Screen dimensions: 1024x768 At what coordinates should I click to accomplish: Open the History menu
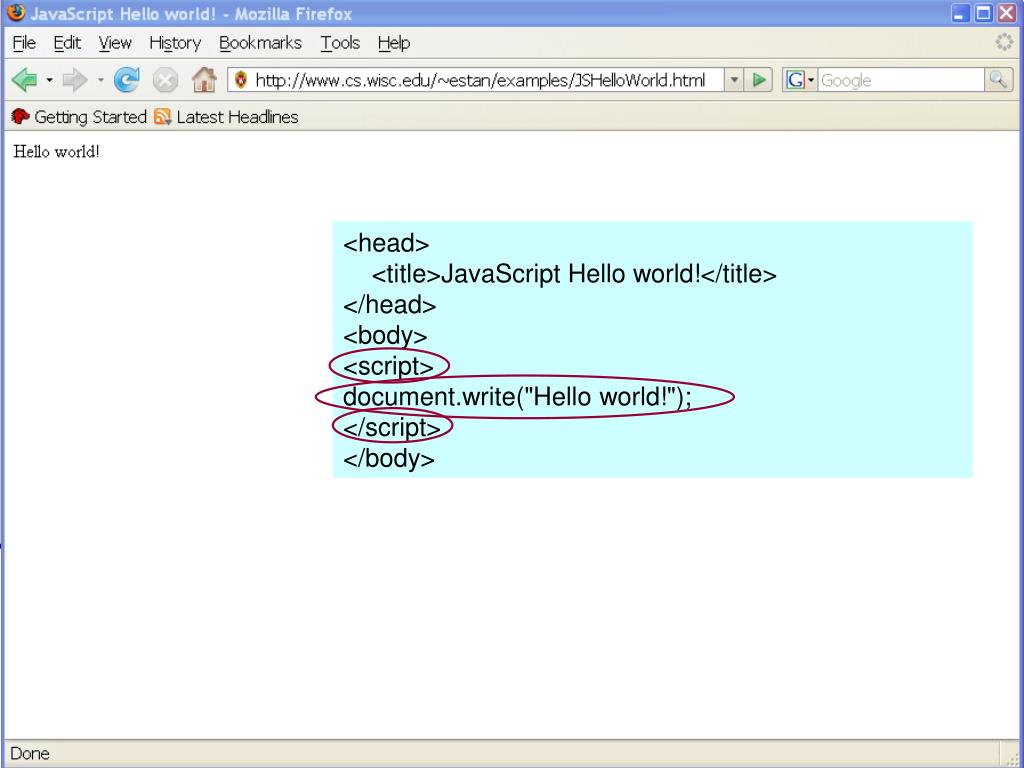pyautogui.click(x=175, y=43)
